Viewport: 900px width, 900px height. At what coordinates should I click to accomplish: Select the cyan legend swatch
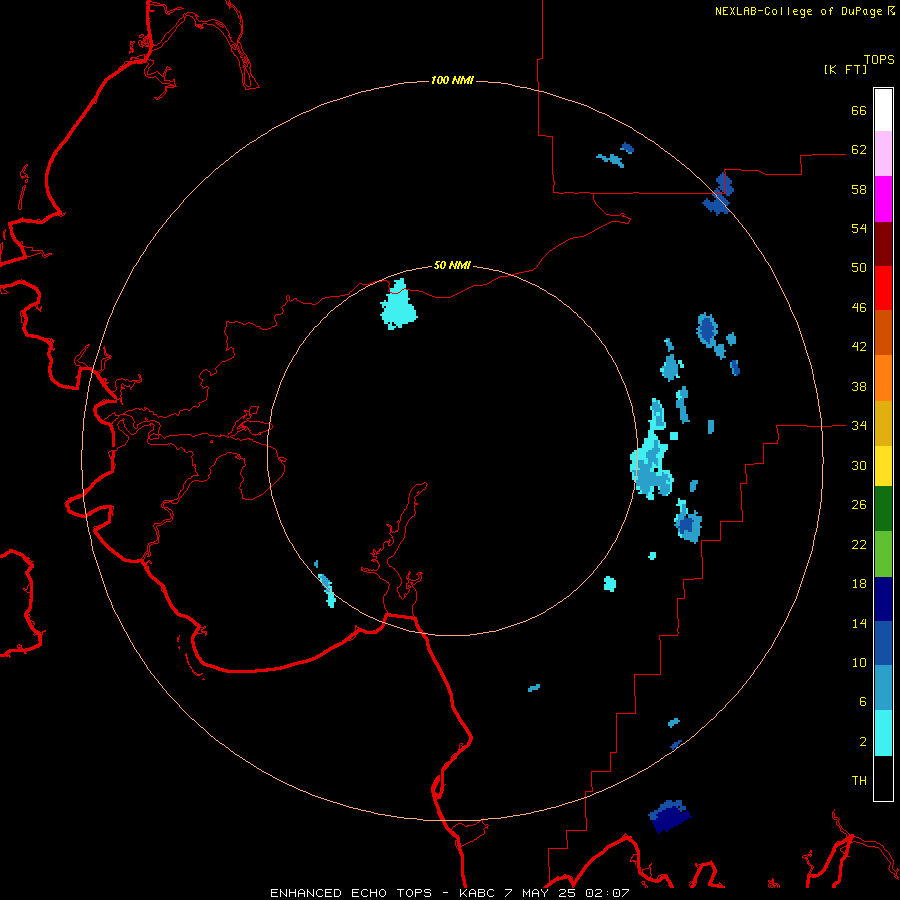coord(883,733)
